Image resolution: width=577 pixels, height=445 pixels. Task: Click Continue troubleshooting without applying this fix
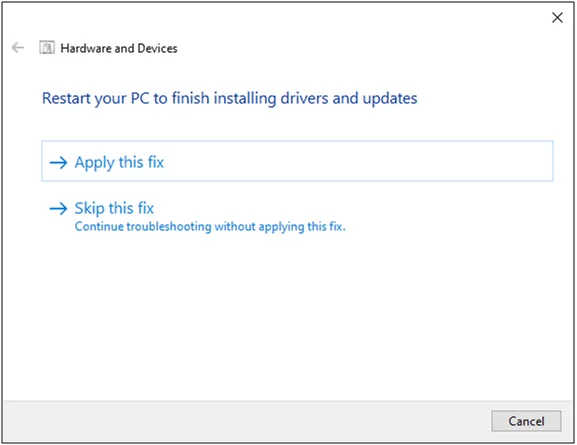[x=210, y=226]
